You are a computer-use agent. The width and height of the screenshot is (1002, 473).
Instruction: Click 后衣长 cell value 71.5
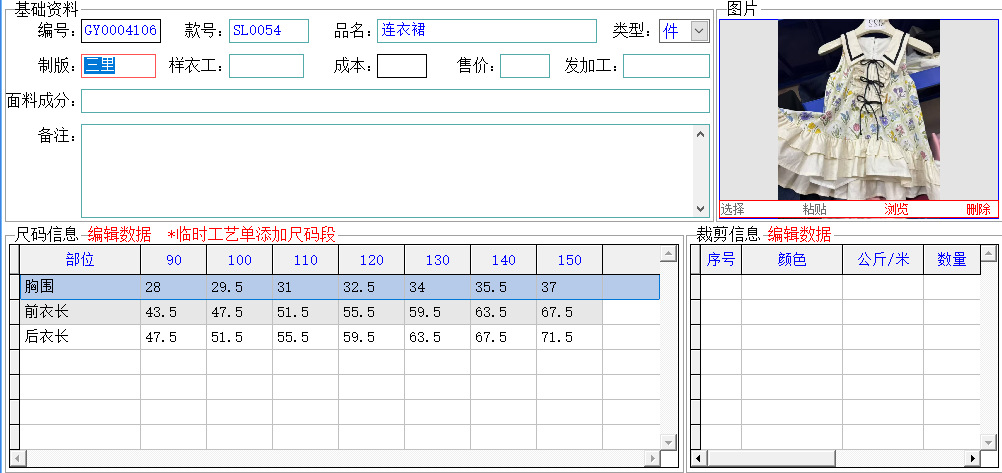coord(569,337)
